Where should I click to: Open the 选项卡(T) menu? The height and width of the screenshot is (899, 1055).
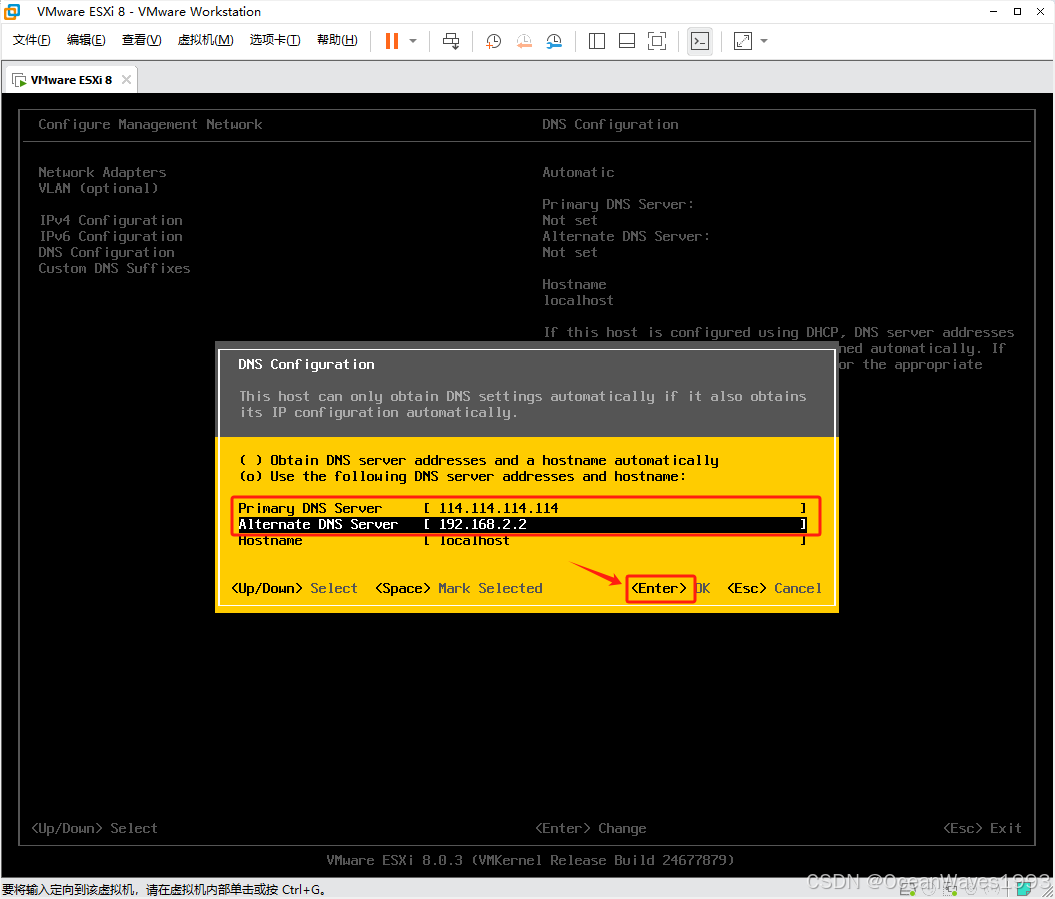(275, 40)
